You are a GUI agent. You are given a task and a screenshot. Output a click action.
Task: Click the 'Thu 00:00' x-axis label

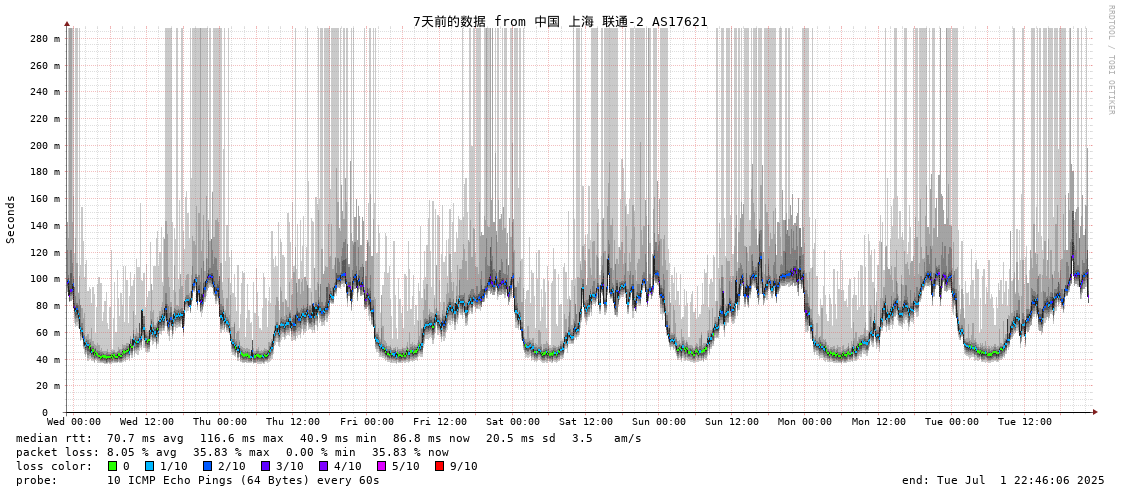[x=219, y=422]
